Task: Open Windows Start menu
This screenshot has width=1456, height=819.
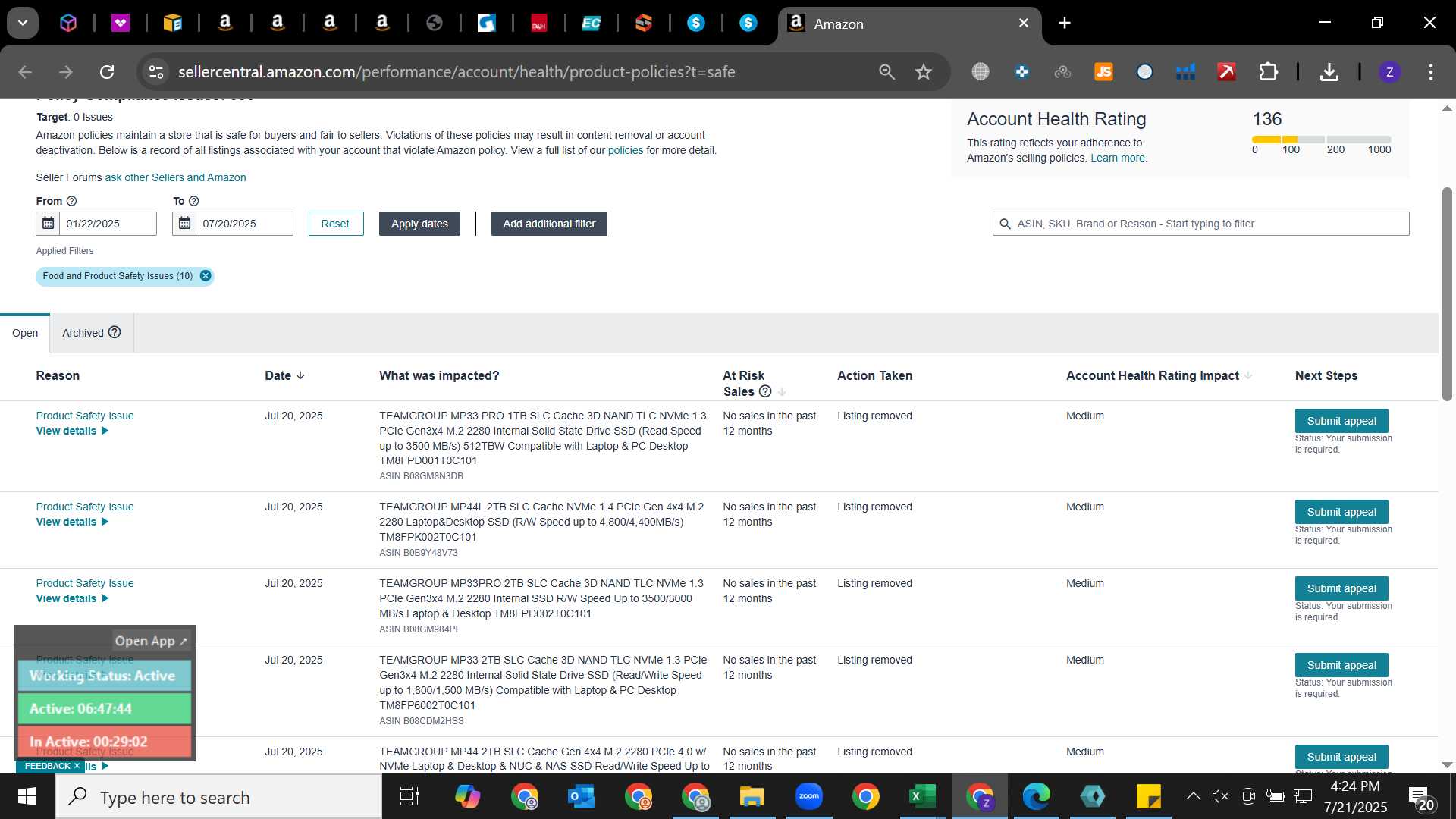Action: point(27,797)
